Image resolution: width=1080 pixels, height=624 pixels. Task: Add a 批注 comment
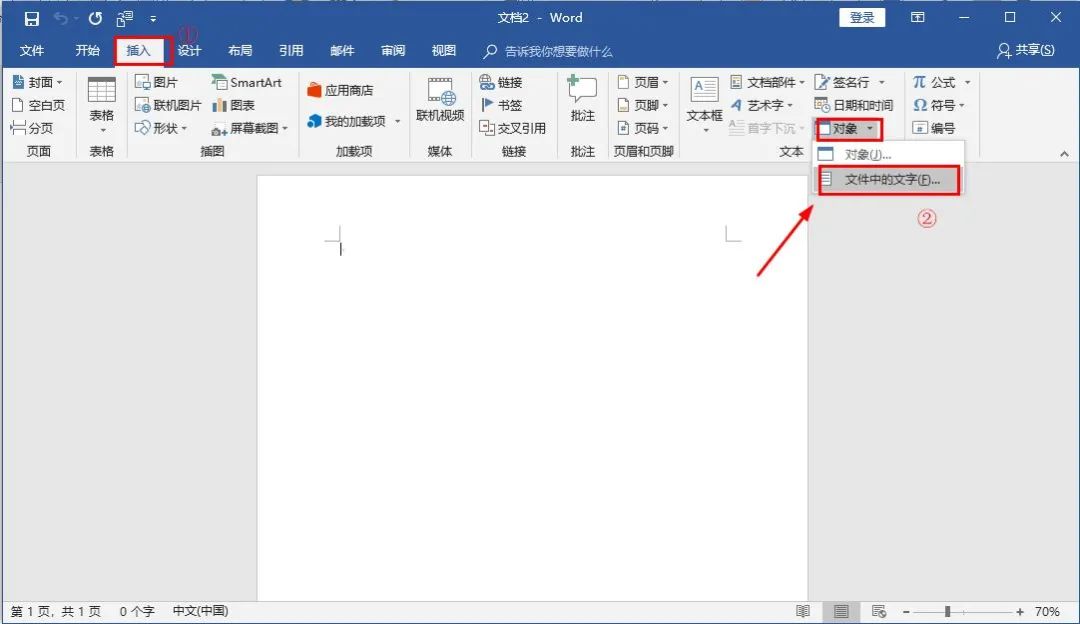(x=583, y=100)
